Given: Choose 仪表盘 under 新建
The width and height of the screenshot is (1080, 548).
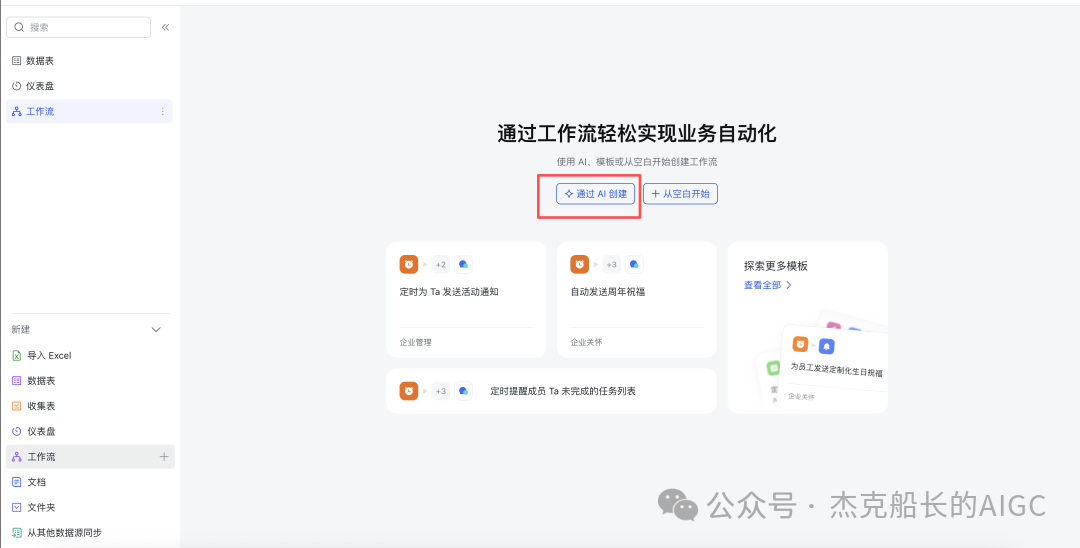Looking at the screenshot, I should coord(90,431).
